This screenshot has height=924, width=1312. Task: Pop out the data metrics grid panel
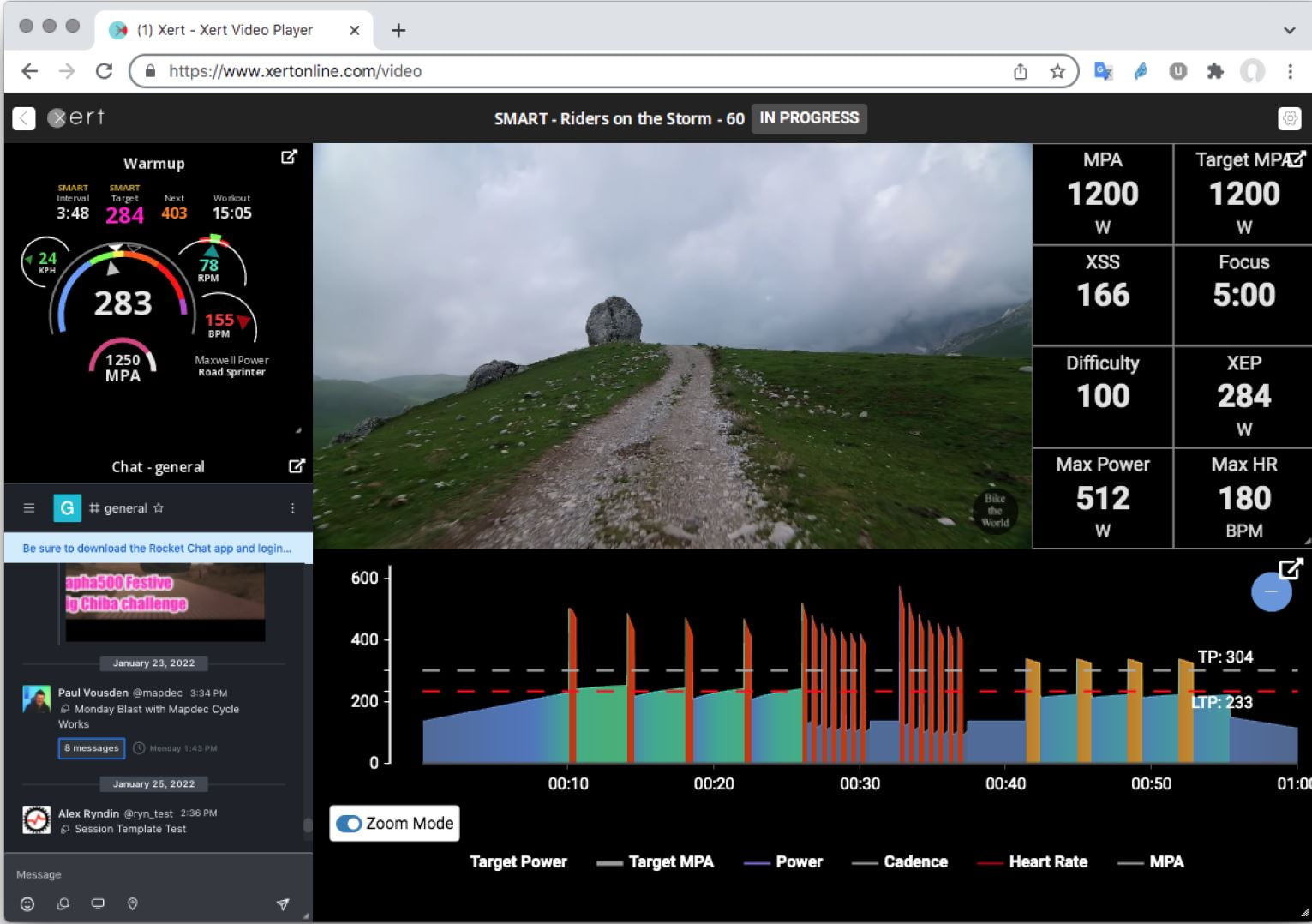click(1297, 159)
